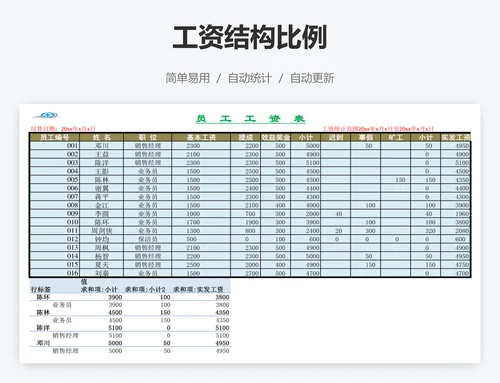Select the 陈环 row label in pivot table
This screenshot has height=383, width=500.
[x=43, y=297]
